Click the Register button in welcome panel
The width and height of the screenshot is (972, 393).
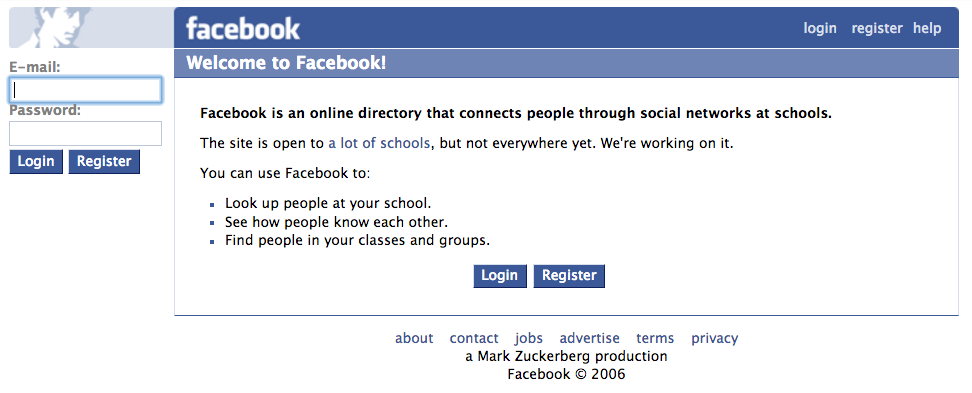click(569, 276)
